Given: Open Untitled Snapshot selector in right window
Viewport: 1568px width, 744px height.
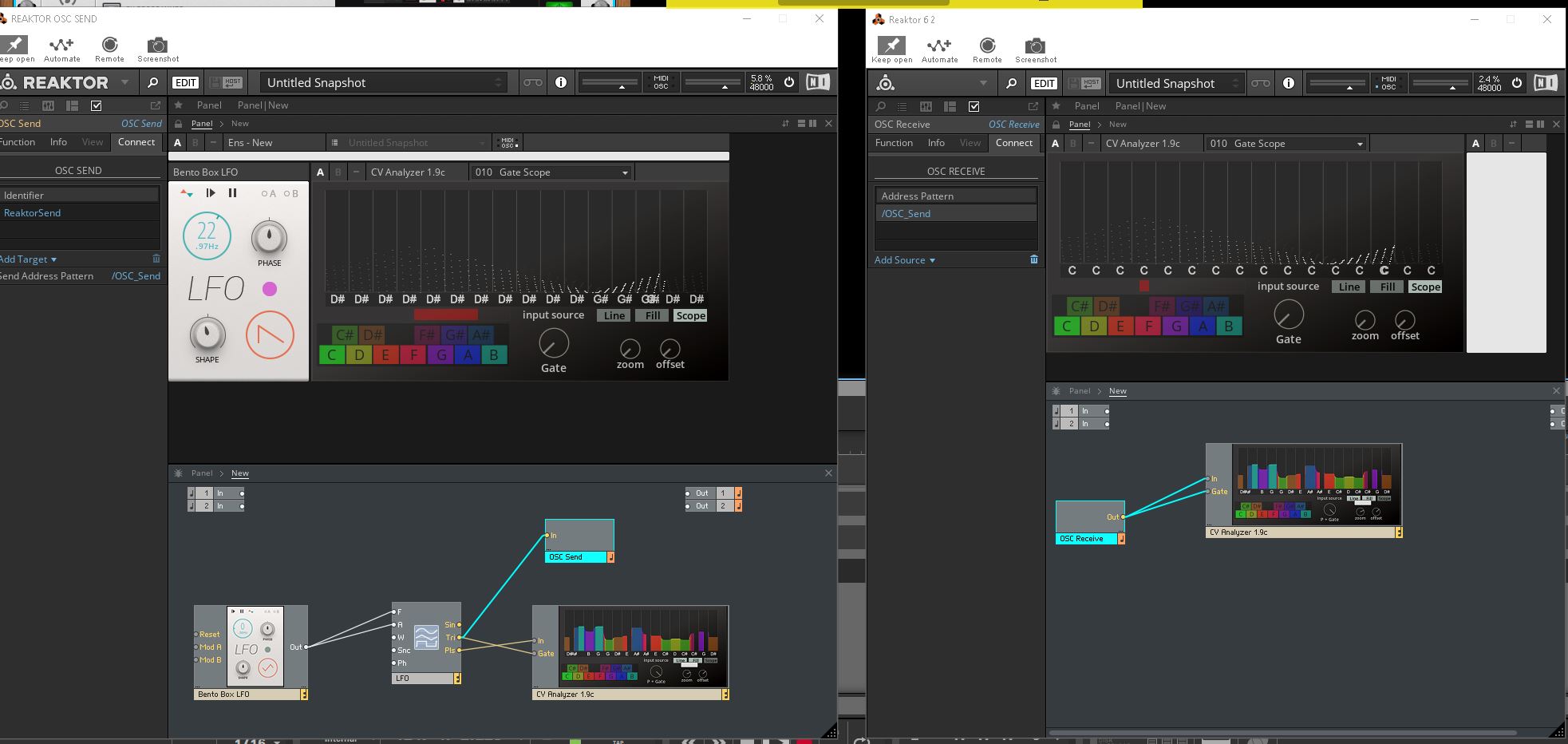Looking at the screenshot, I should pyautogui.click(x=1176, y=83).
